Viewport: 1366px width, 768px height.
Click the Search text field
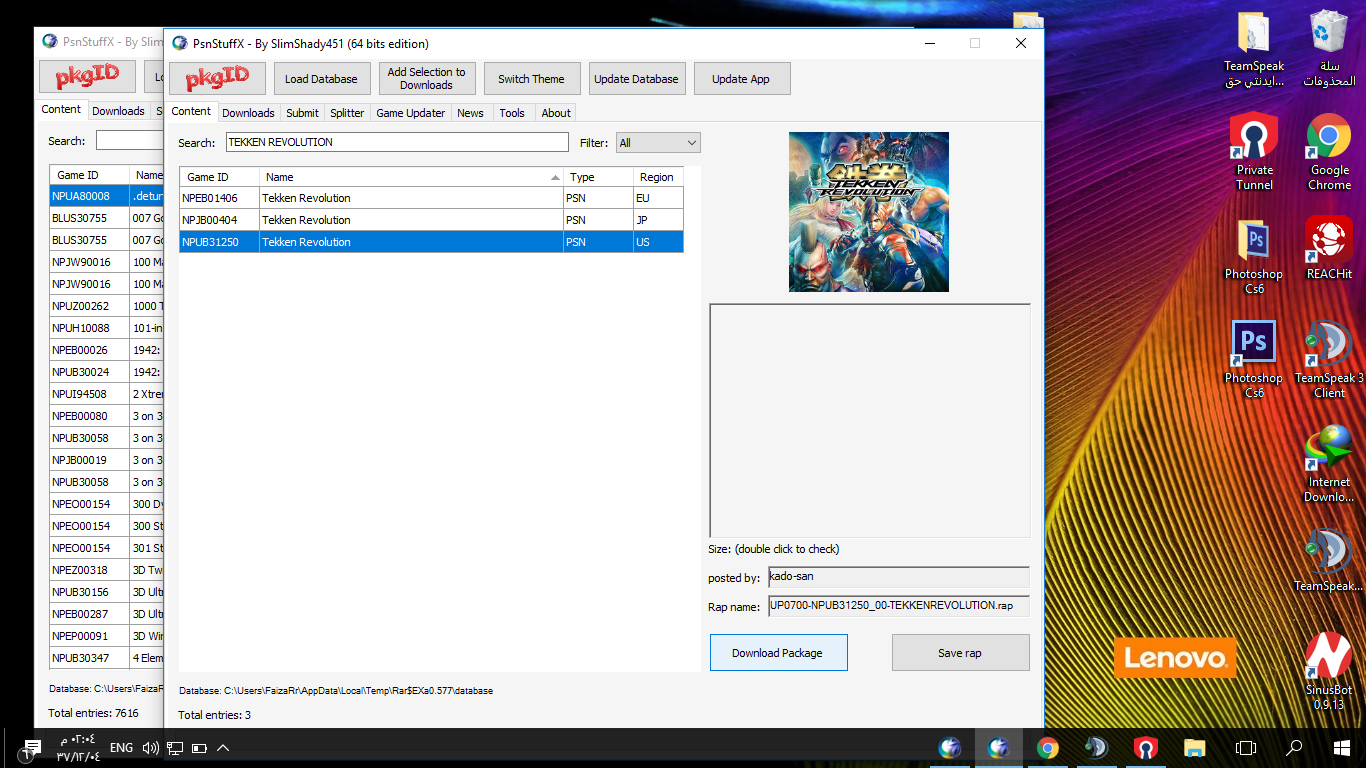(397, 143)
